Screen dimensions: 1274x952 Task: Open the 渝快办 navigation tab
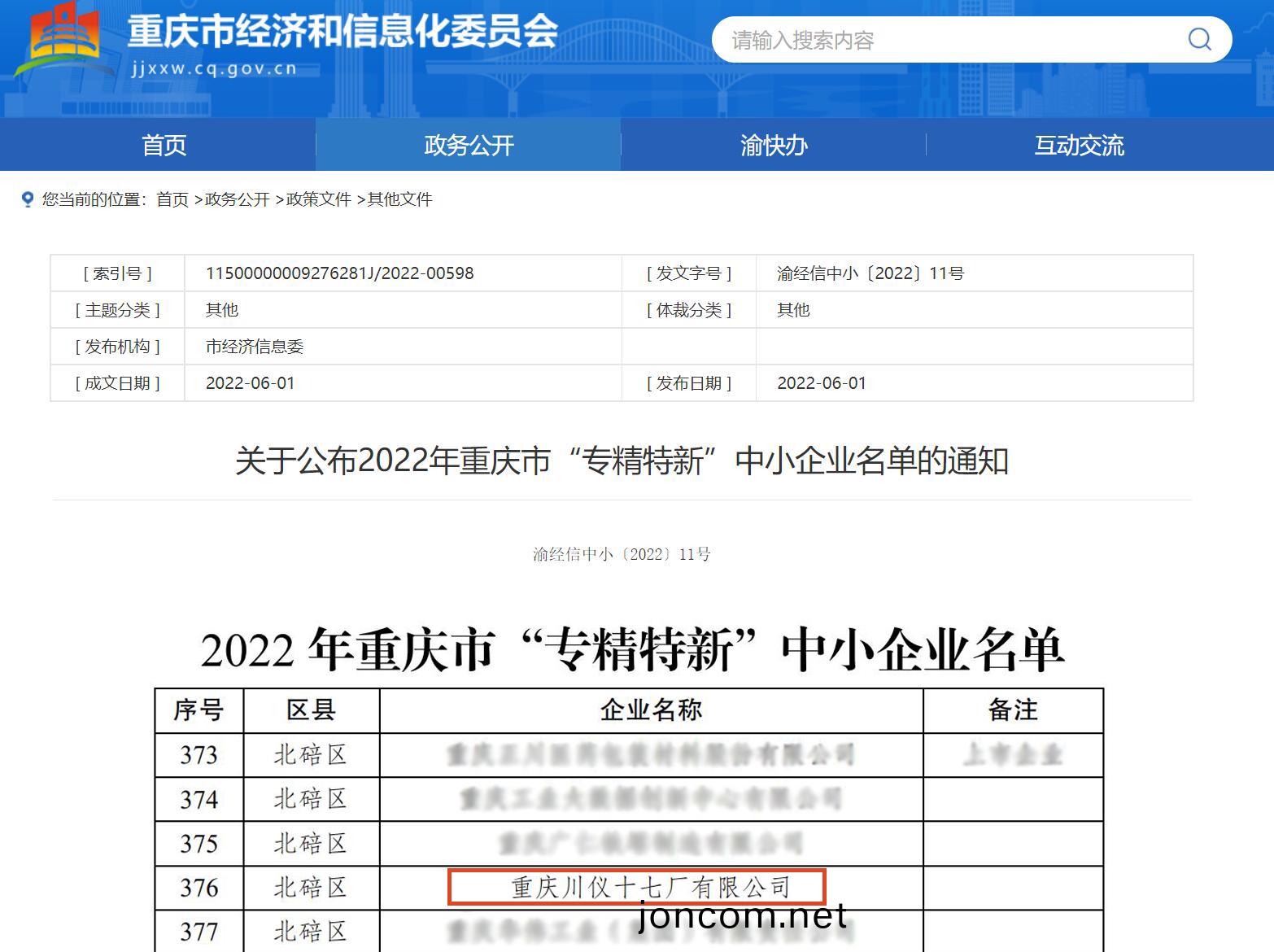(x=773, y=145)
